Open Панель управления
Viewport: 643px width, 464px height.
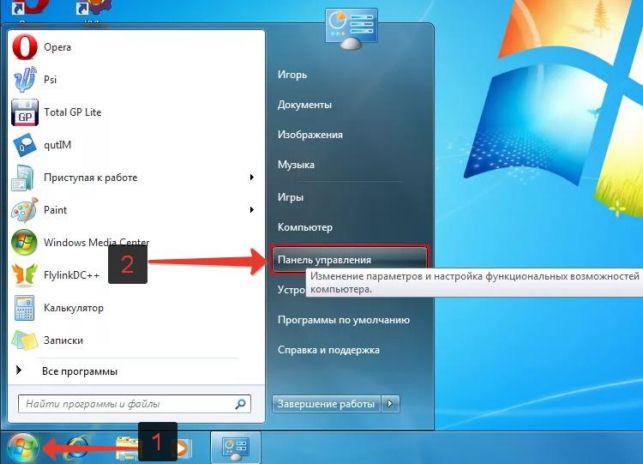click(349, 260)
